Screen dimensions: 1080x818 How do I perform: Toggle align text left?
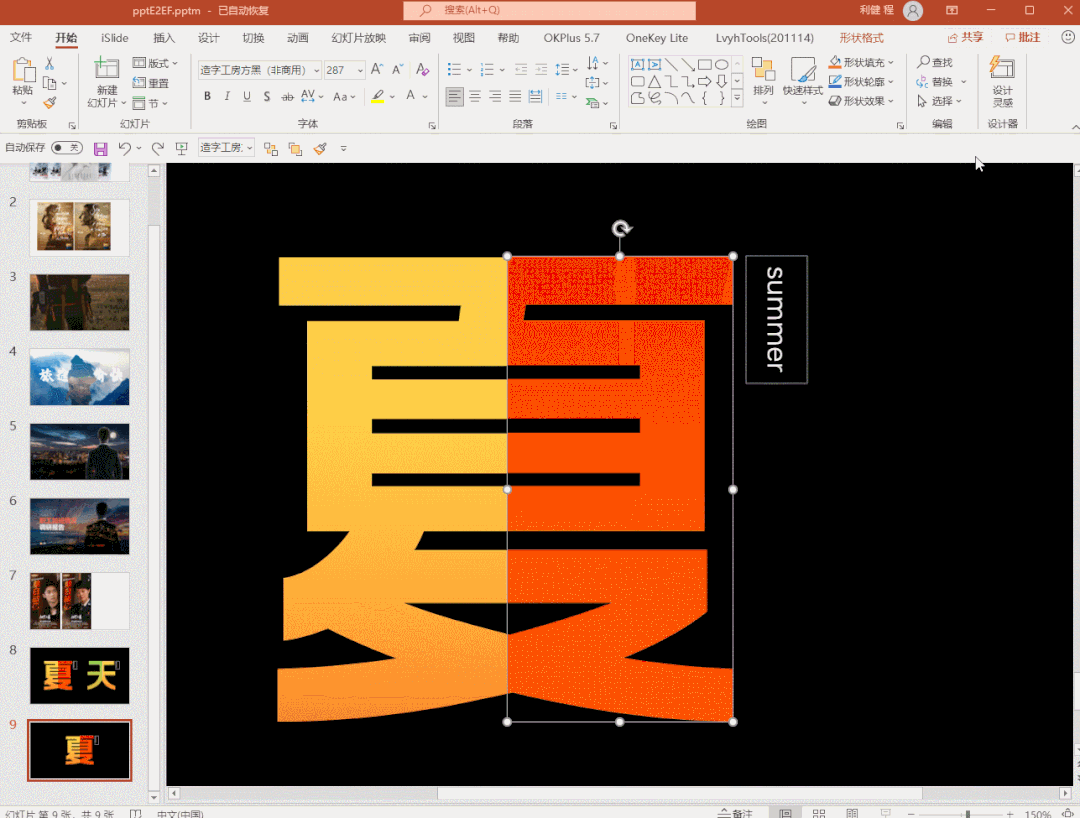click(455, 96)
